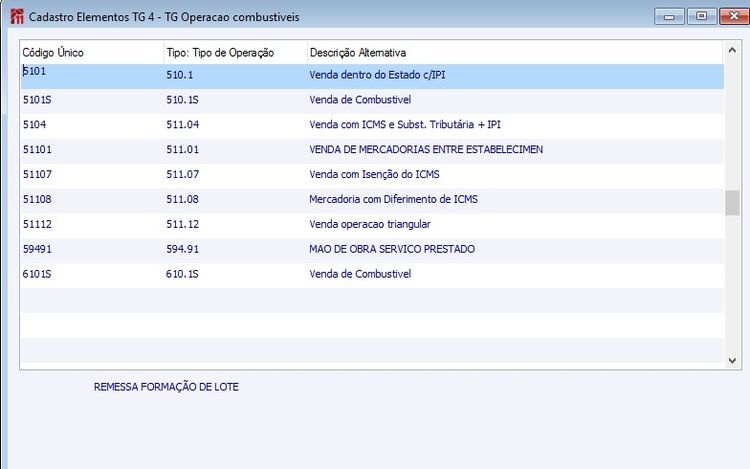Click REMESSA FORMAÇÃO DE LOTE label below table
The height and width of the screenshot is (469, 750).
[166, 387]
